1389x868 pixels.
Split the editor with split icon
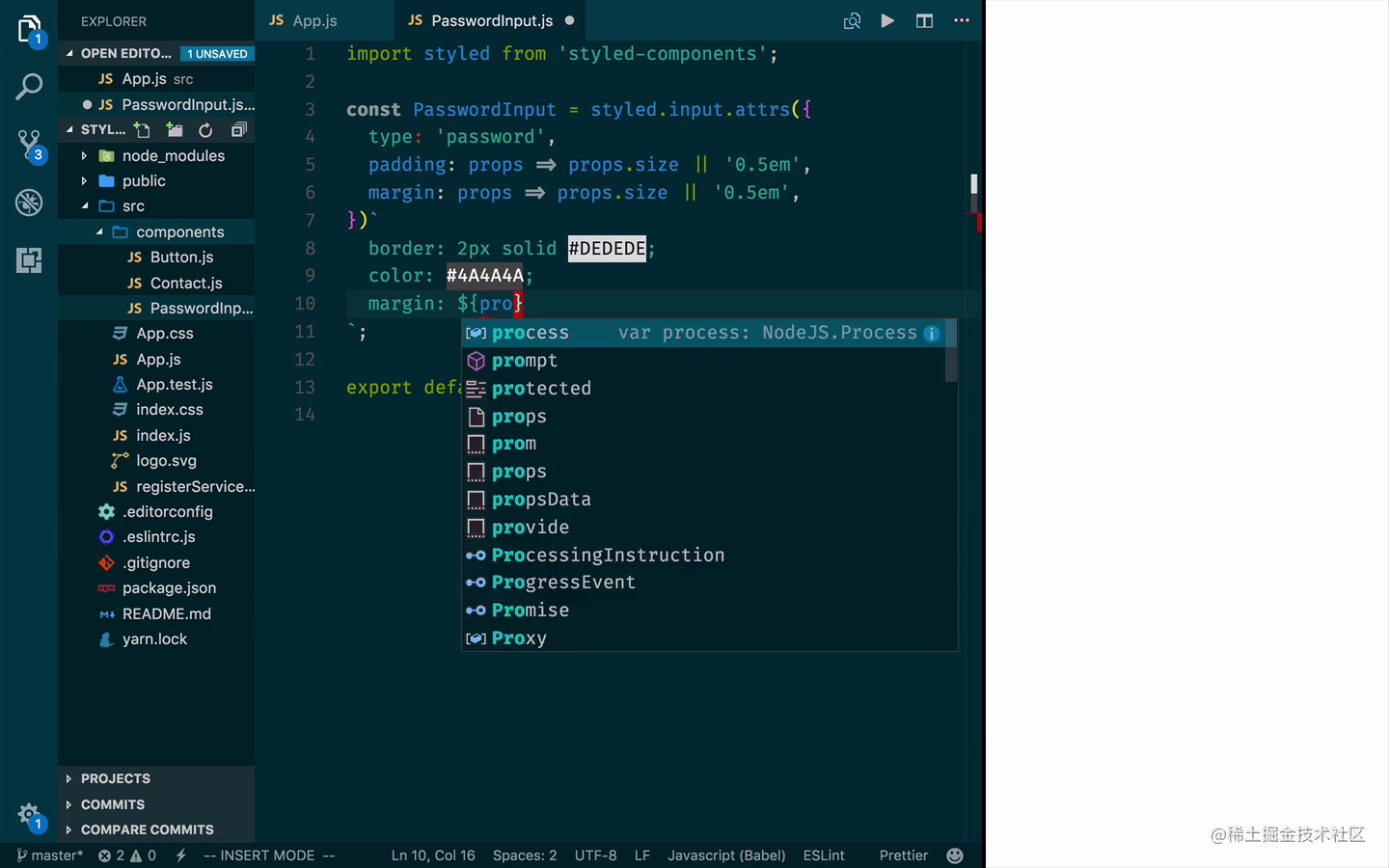pyautogui.click(x=924, y=20)
